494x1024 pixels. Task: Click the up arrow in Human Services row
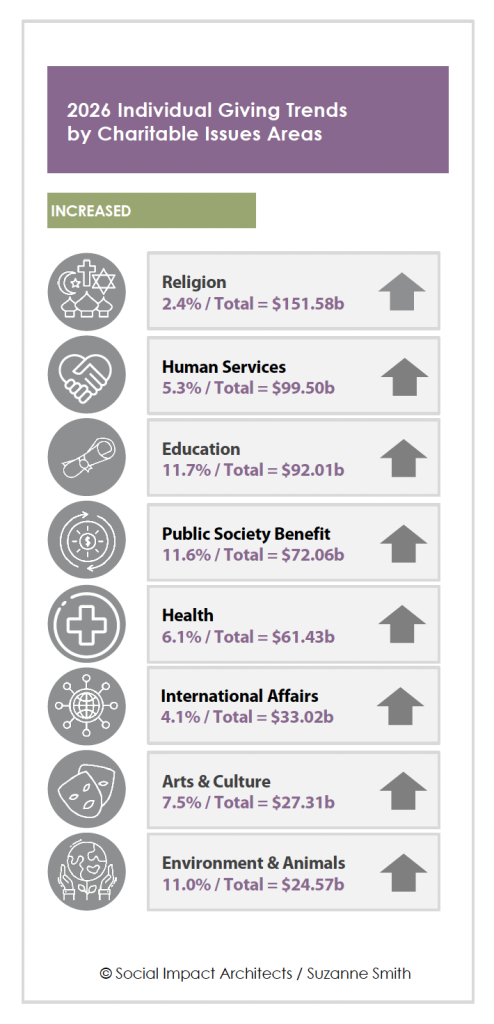click(x=404, y=377)
